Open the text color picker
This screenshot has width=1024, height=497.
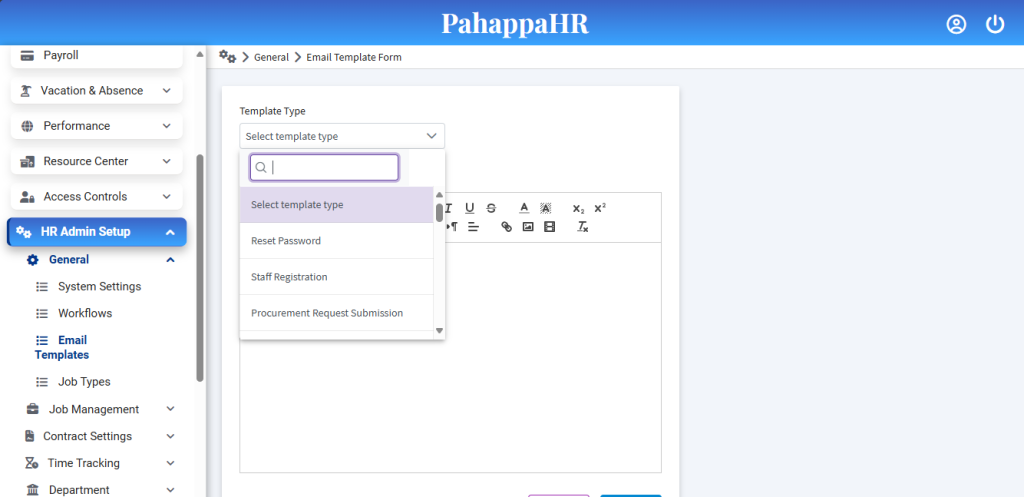[x=524, y=208]
